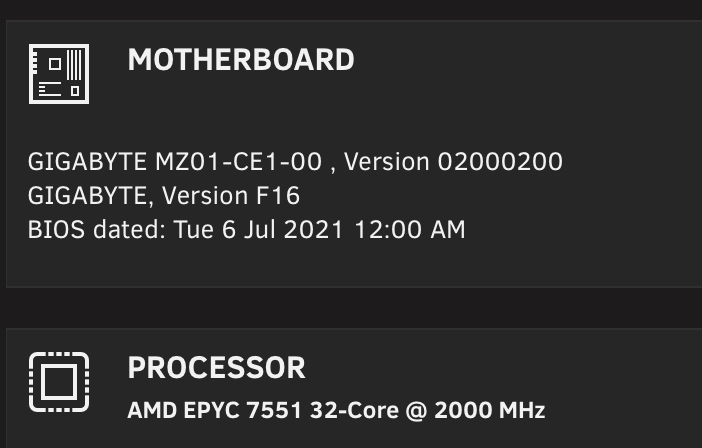
Task: Click the AMD EPYC processor name
Action: click(184, 410)
